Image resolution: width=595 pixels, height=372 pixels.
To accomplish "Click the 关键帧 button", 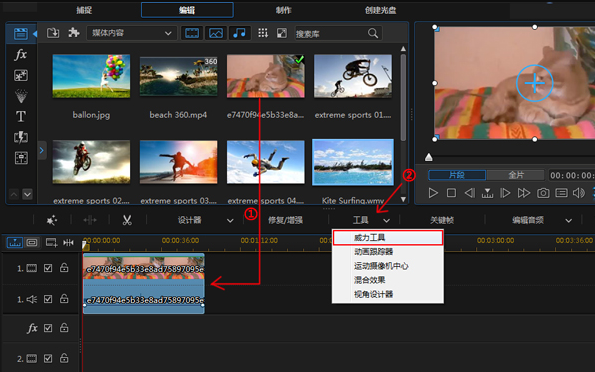I will click(442, 220).
